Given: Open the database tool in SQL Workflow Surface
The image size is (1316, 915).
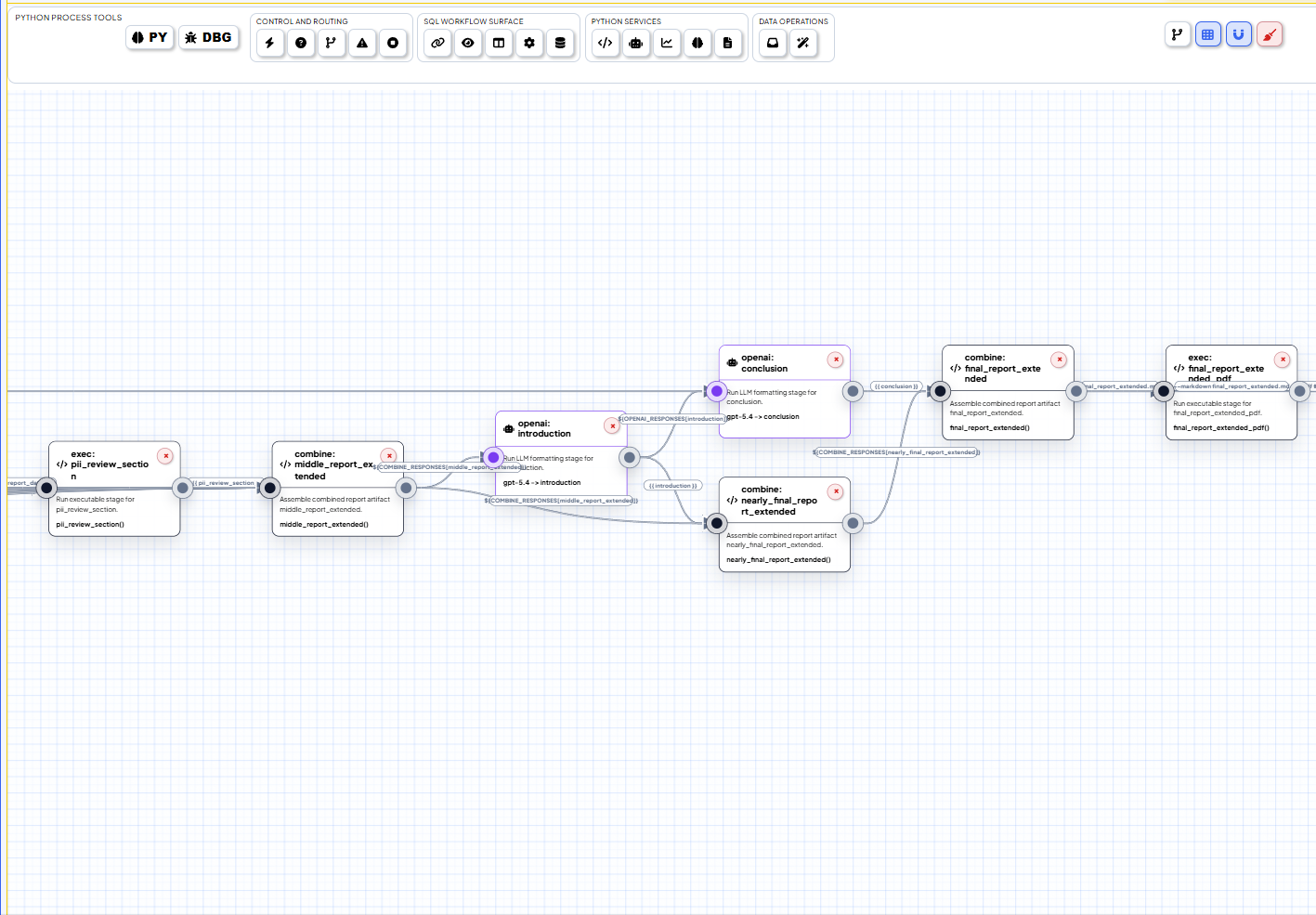Looking at the screenshot, I should tap(561, 43).
